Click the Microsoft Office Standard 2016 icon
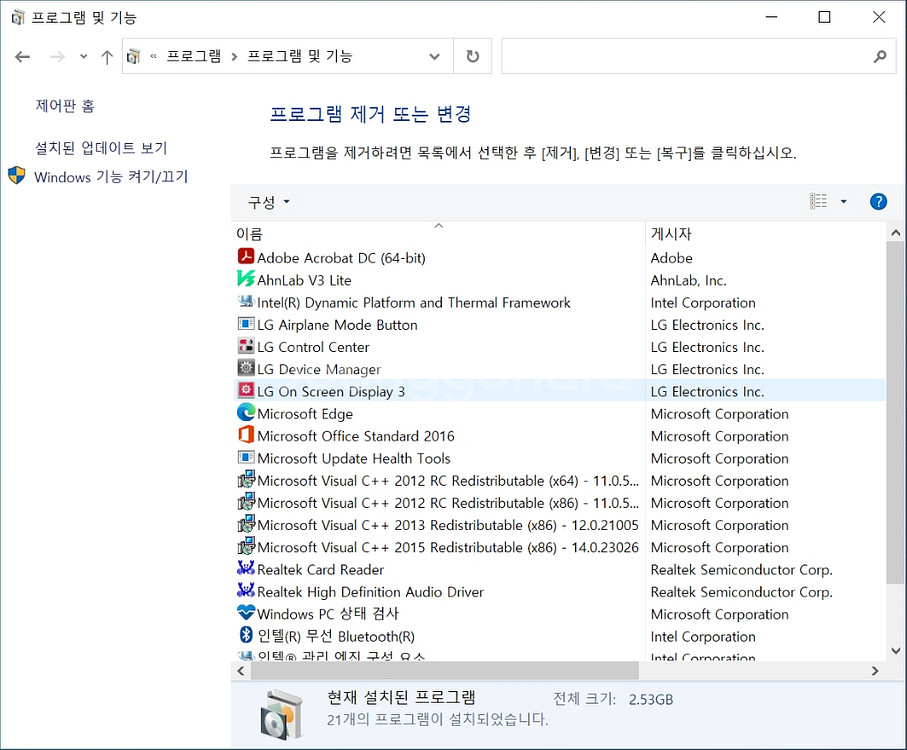This screenshot has width=907, height=750. click(x=246, y=435)
